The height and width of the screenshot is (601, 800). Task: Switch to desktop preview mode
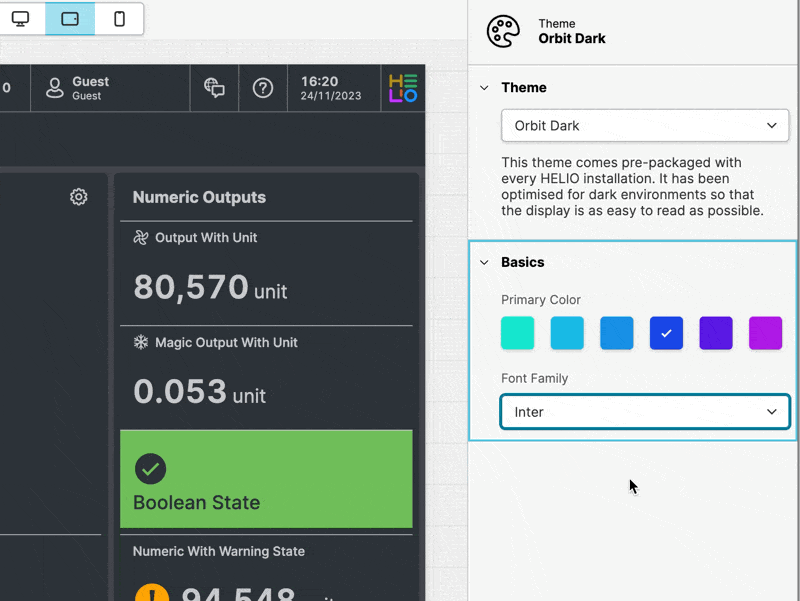pos(20,19)
